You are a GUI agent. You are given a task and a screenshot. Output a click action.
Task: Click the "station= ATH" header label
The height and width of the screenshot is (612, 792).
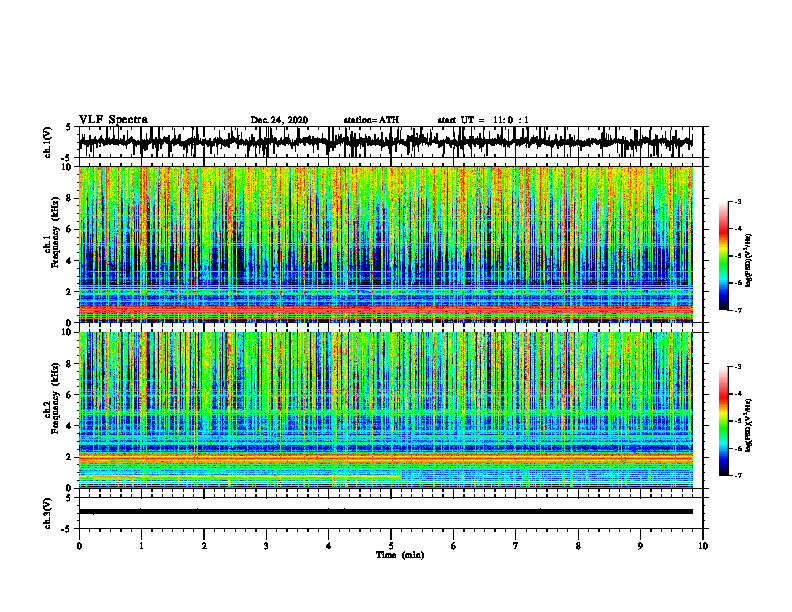tap(371, 120)
